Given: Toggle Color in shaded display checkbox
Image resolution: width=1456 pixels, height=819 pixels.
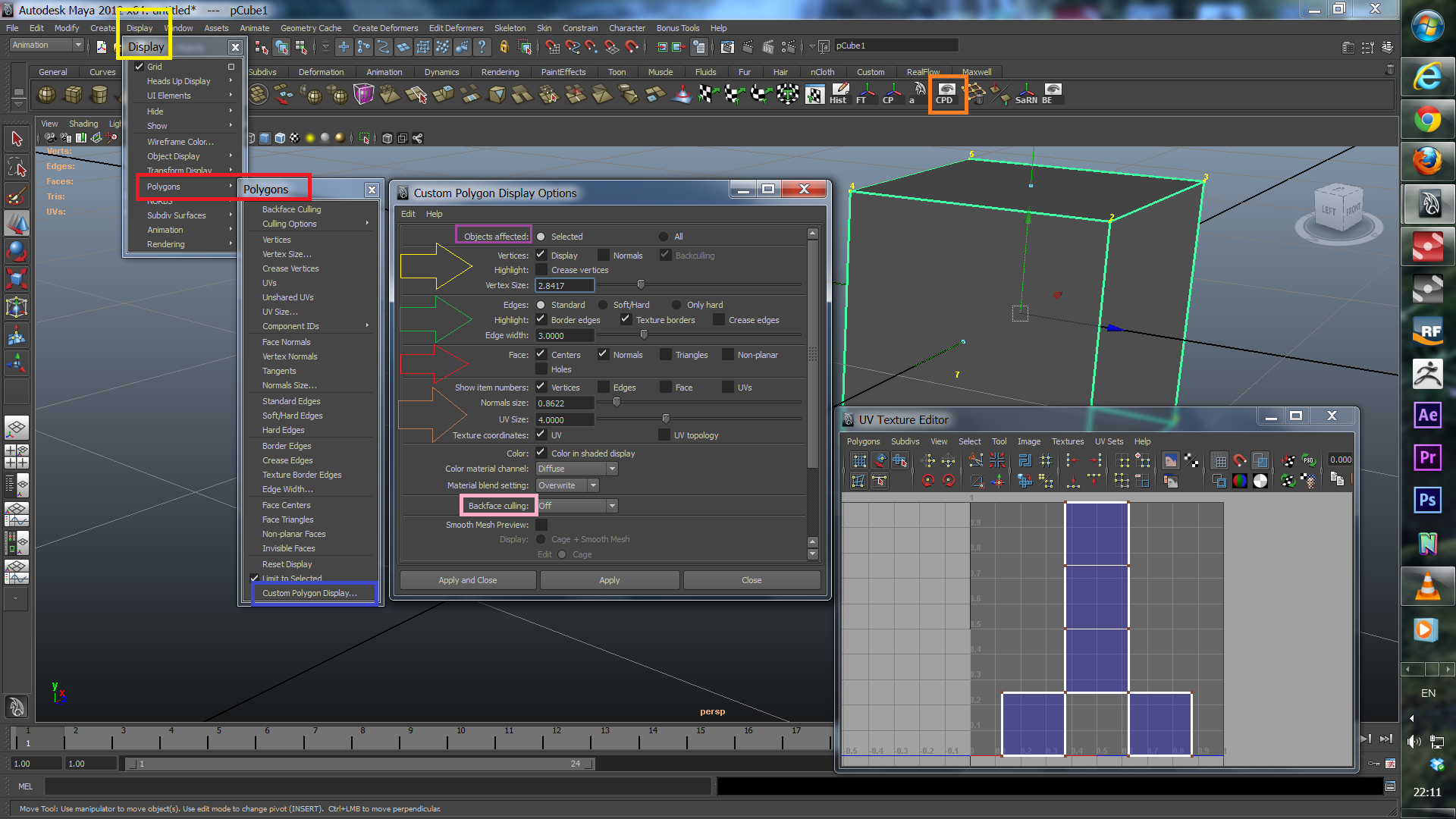Looking at the screenshot, I should point(541,453).
